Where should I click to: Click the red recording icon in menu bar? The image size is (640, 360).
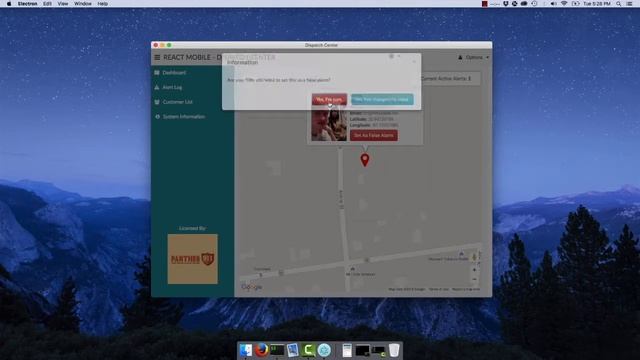point(484,4)
